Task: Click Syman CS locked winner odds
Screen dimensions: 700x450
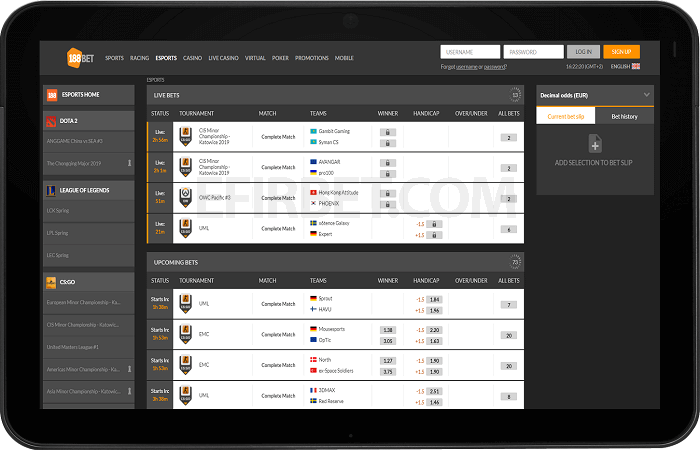Action: coord(388,143)
